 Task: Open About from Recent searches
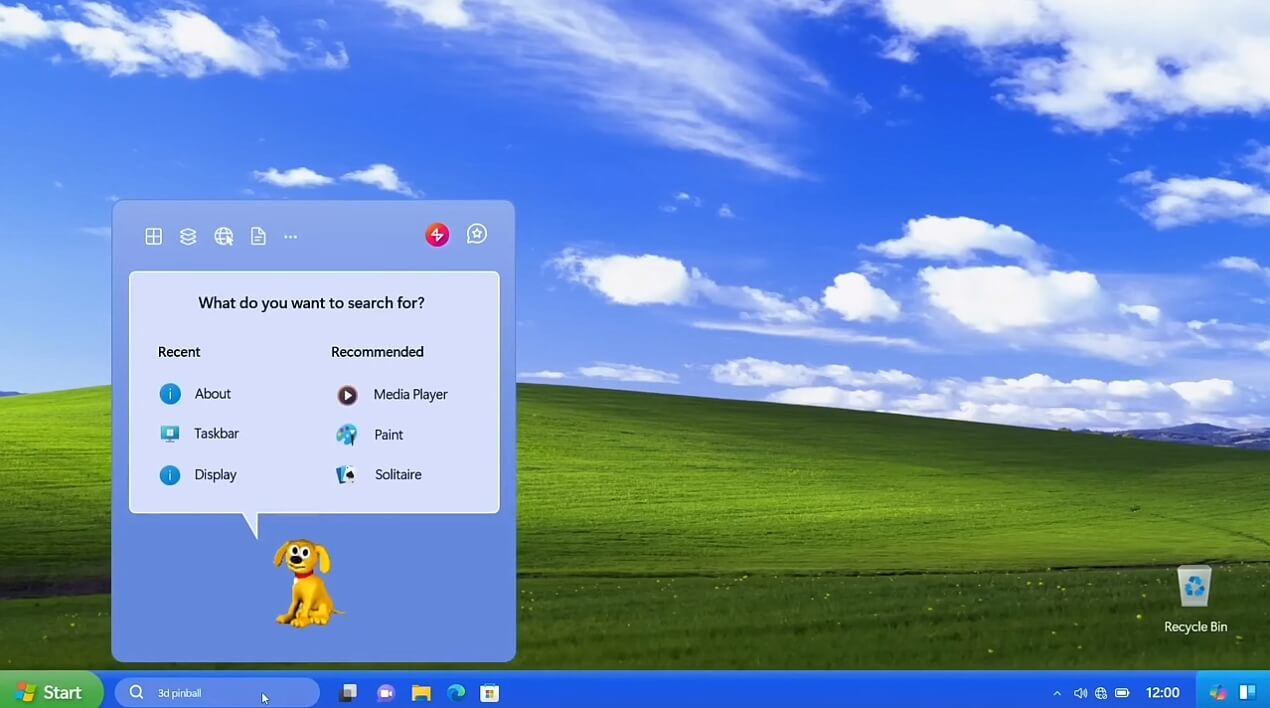pyautogui.click(x=212, y=393)
